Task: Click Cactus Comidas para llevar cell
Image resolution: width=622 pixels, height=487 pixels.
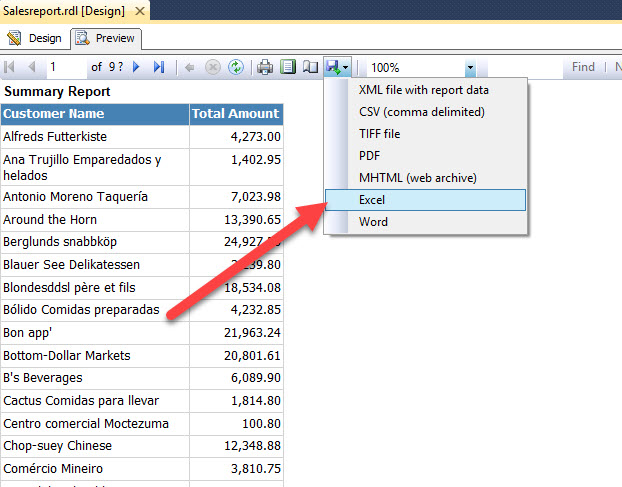Action: click(95, 401)
